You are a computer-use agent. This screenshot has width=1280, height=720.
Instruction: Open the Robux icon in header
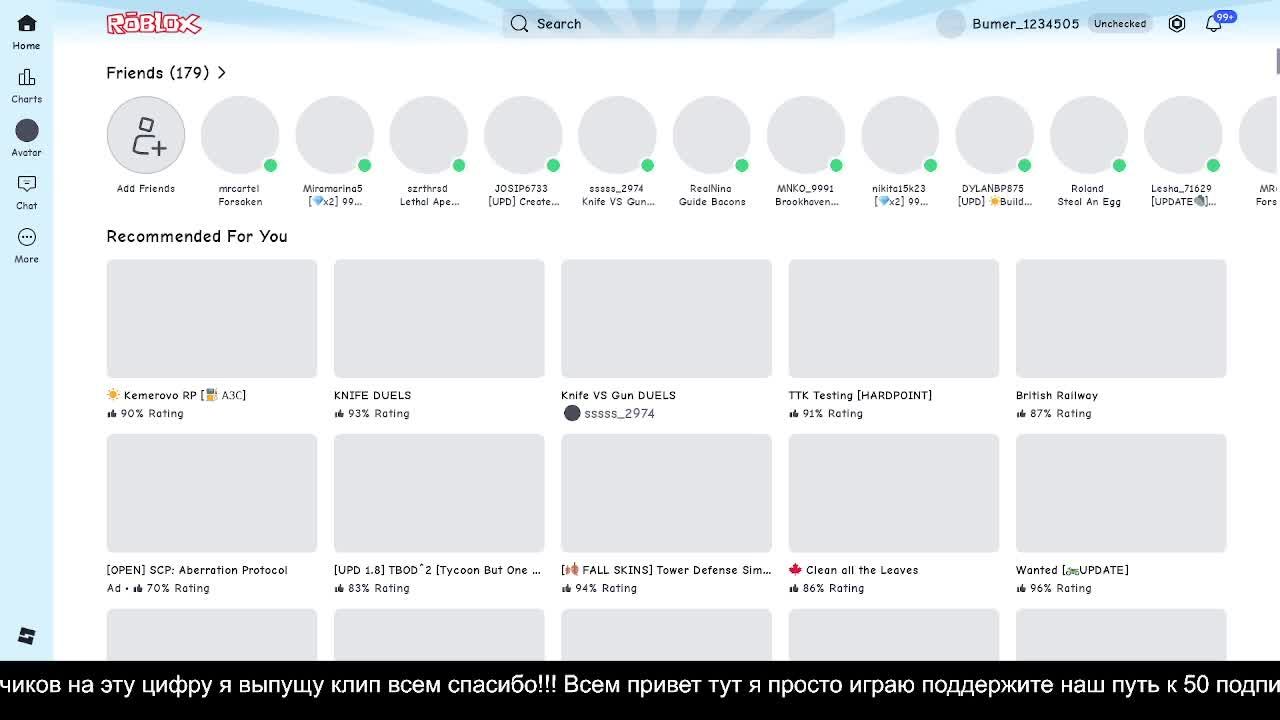[x=1177, y=24]
